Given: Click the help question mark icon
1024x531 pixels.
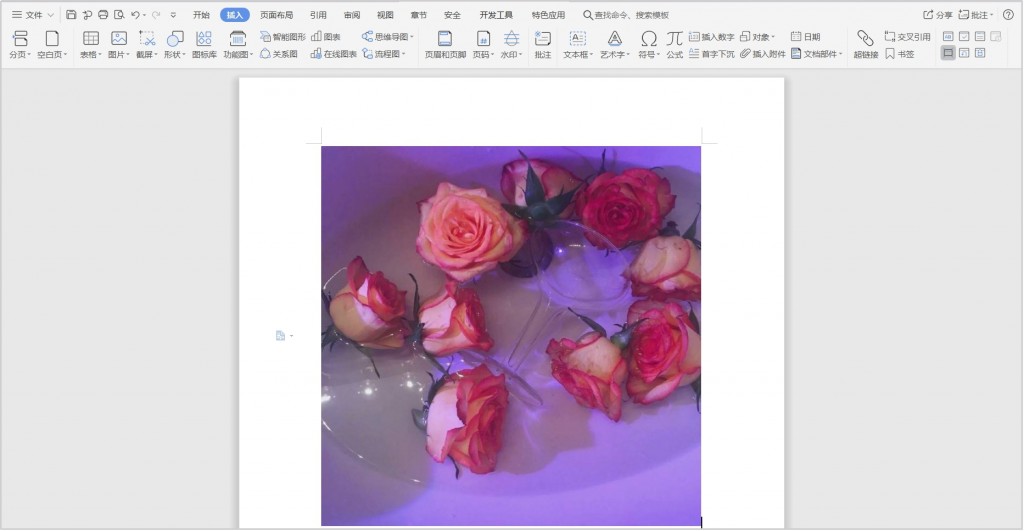Looking at the screenshot, I should point(1008,14).
